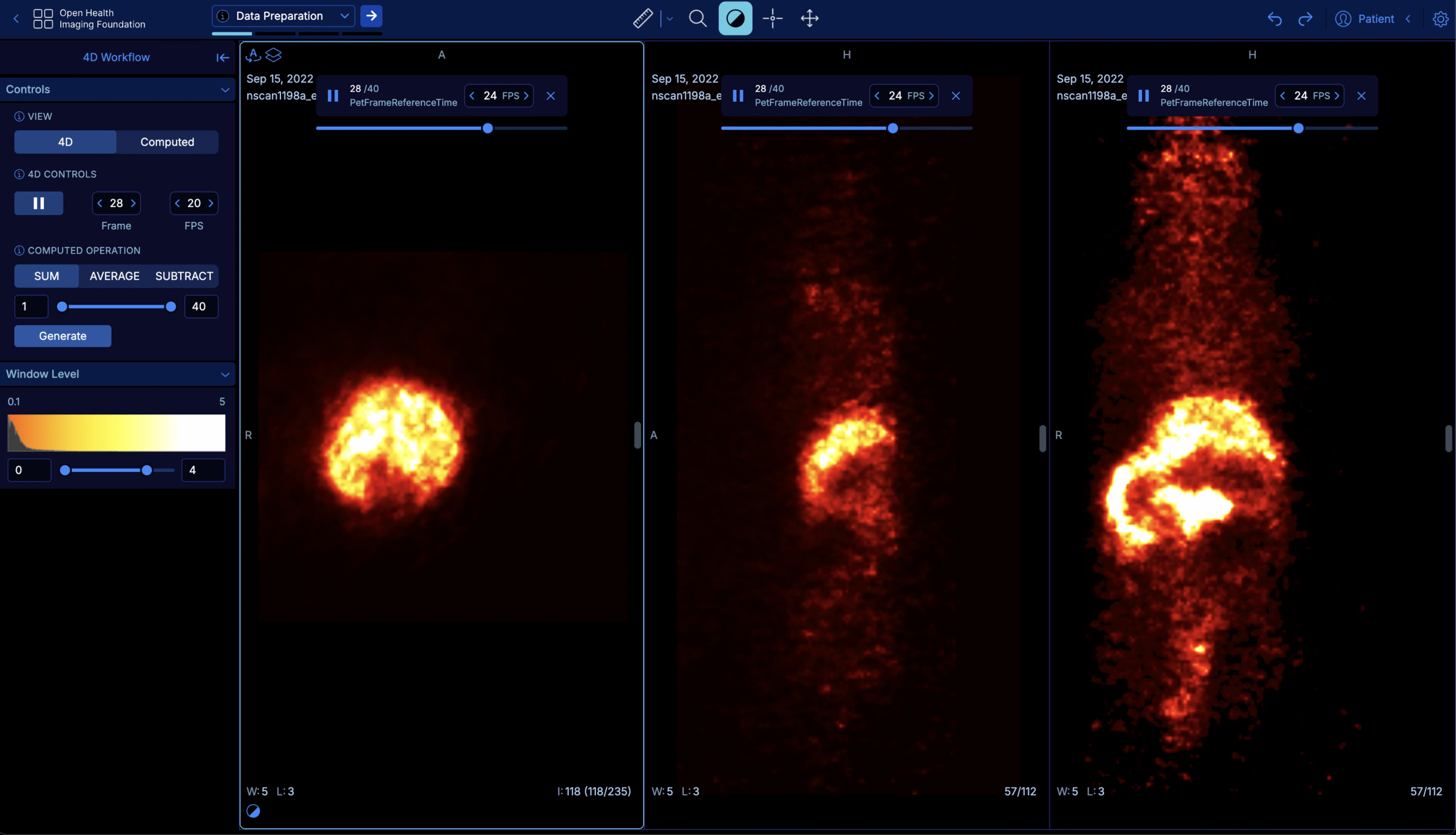
Task: Select the Pan tool
Action: click(809, 18)
